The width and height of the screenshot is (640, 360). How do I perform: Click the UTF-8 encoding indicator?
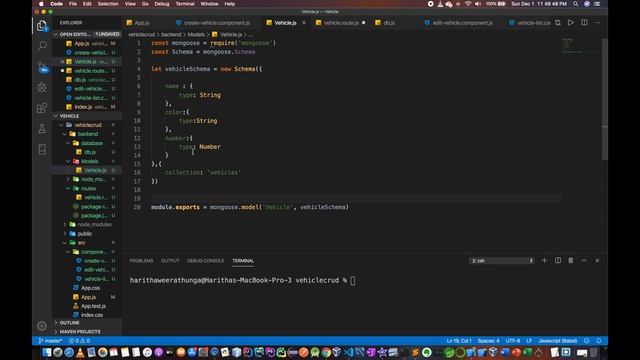click(513, 340)
